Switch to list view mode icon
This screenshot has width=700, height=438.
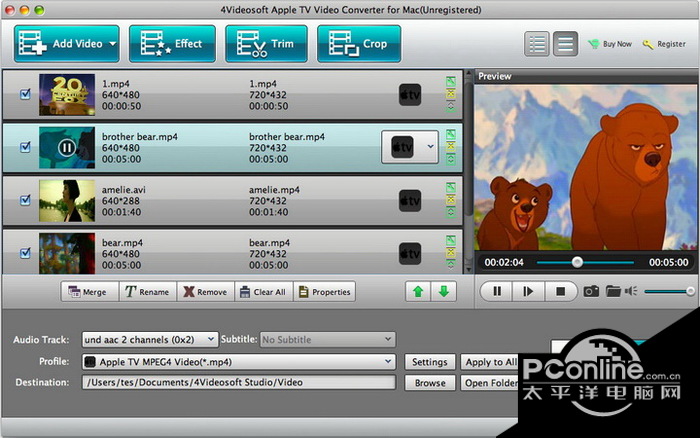pos(537,44)
